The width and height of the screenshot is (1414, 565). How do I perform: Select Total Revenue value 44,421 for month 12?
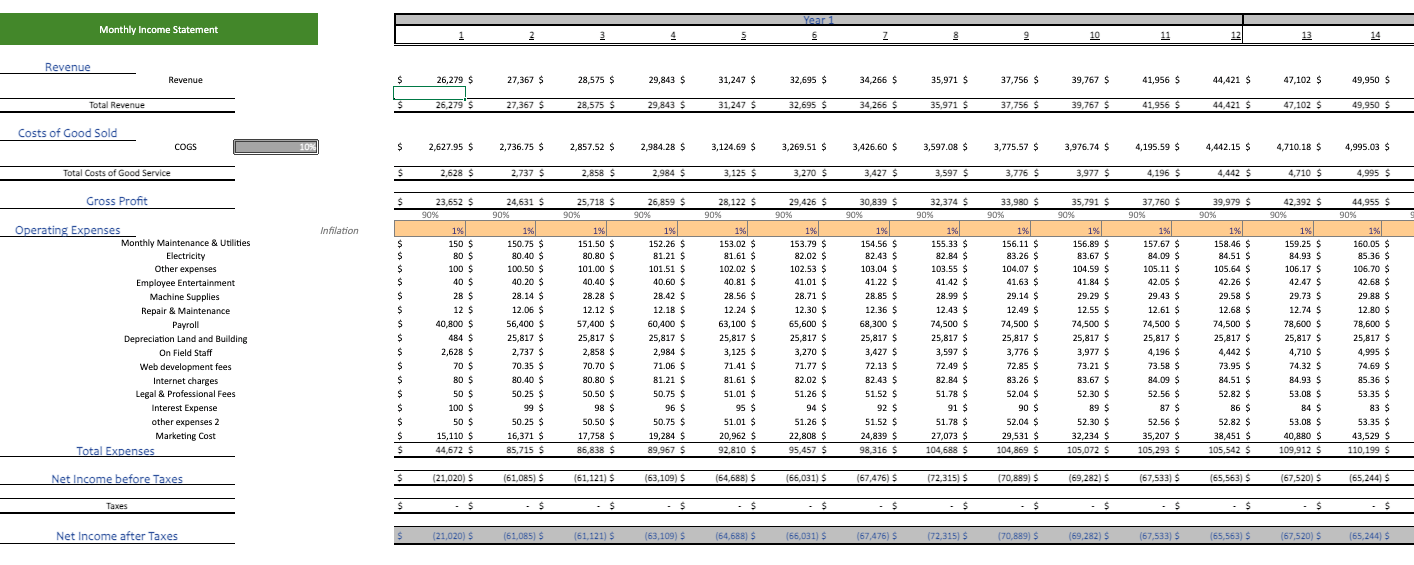tap(1227, 105)
